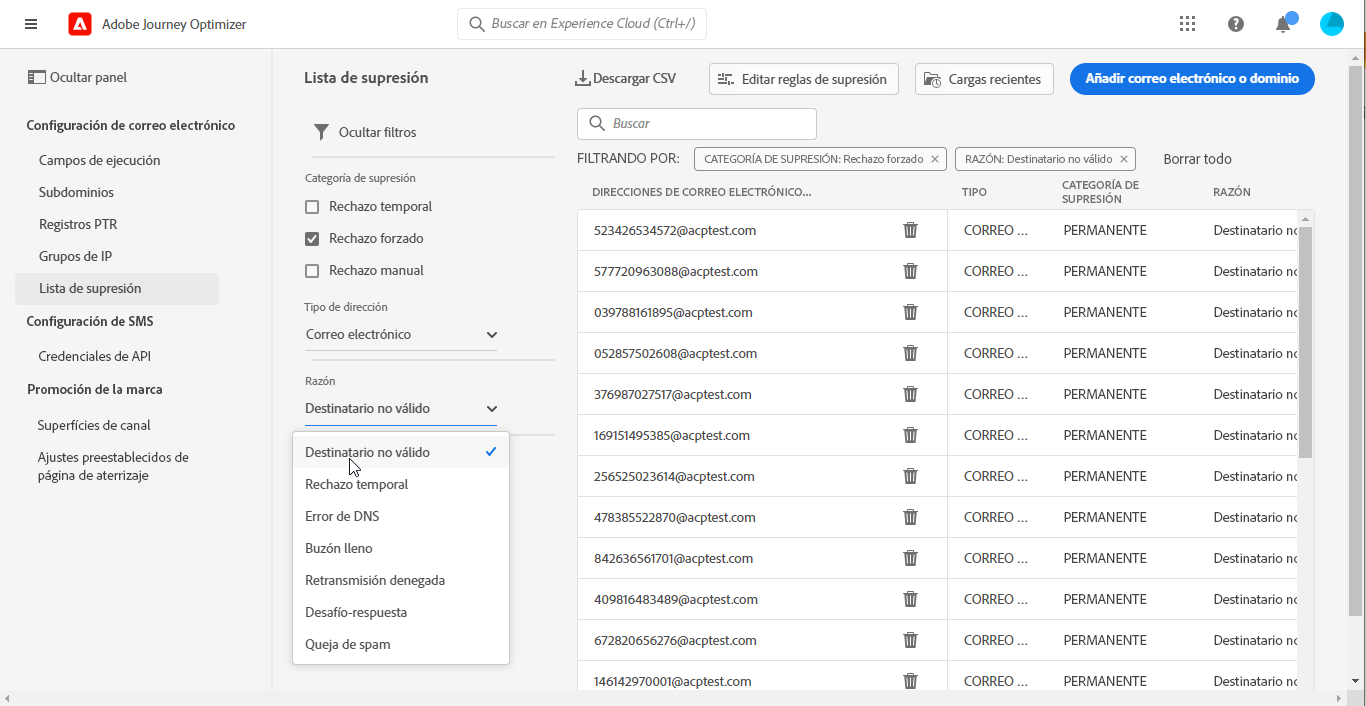Remove the Destinatario no válido filter tag
1366x706 pixels.
coord(1124,159)
